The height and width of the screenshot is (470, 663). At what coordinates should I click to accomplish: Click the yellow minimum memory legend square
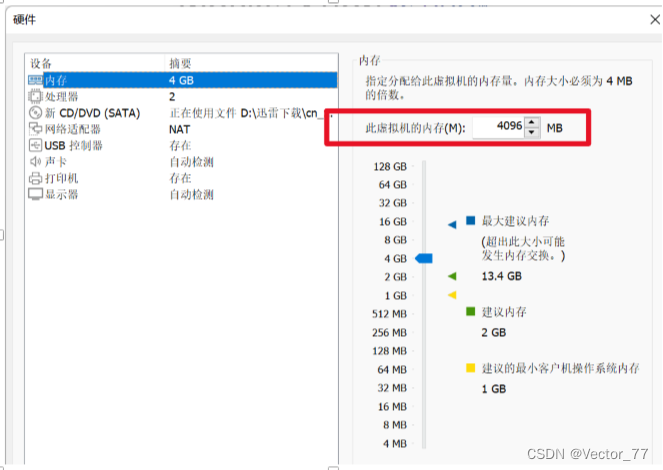pyautogui.click(x=470, y=368)
